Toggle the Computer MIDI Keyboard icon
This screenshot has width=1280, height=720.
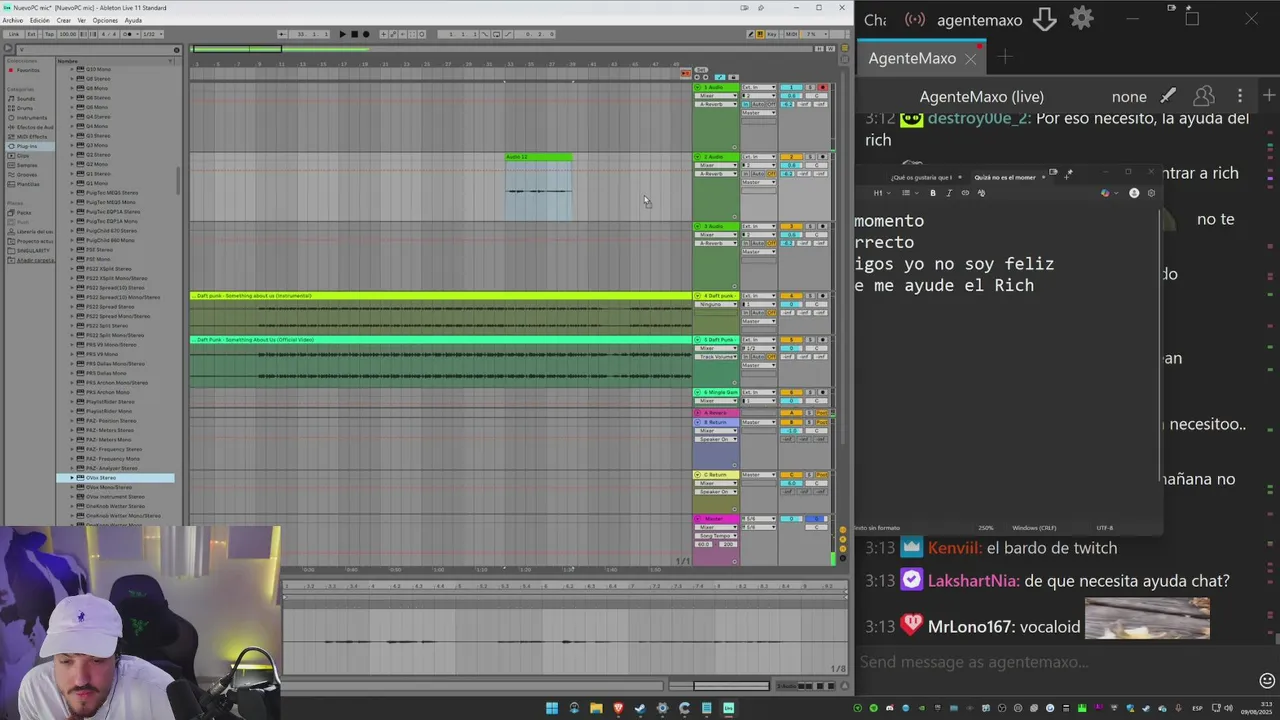tap(760, 34)
